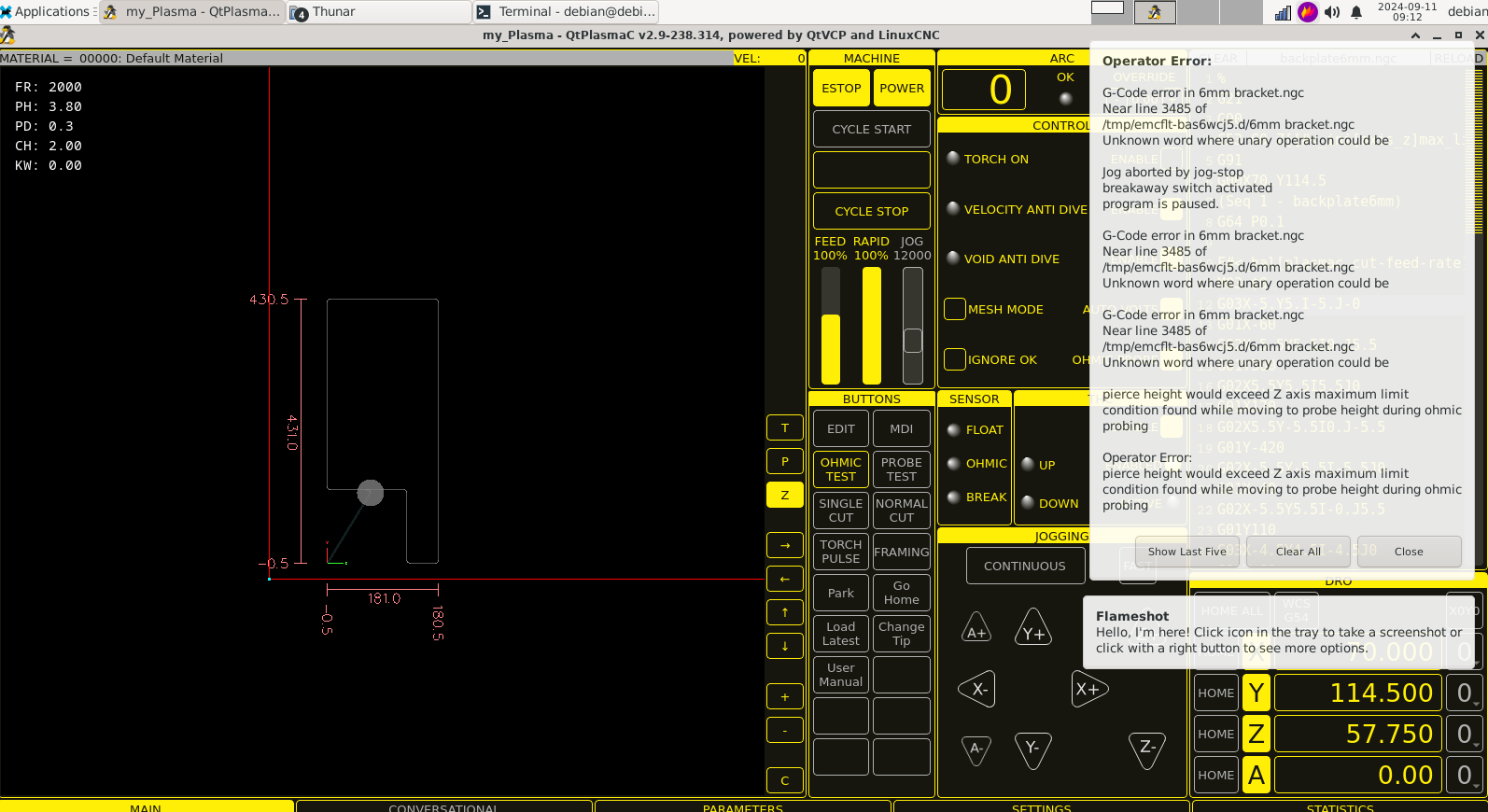Screen dimensions: 1488x812
Task: Click Show Last Five in error popup
Action: 1187,552
